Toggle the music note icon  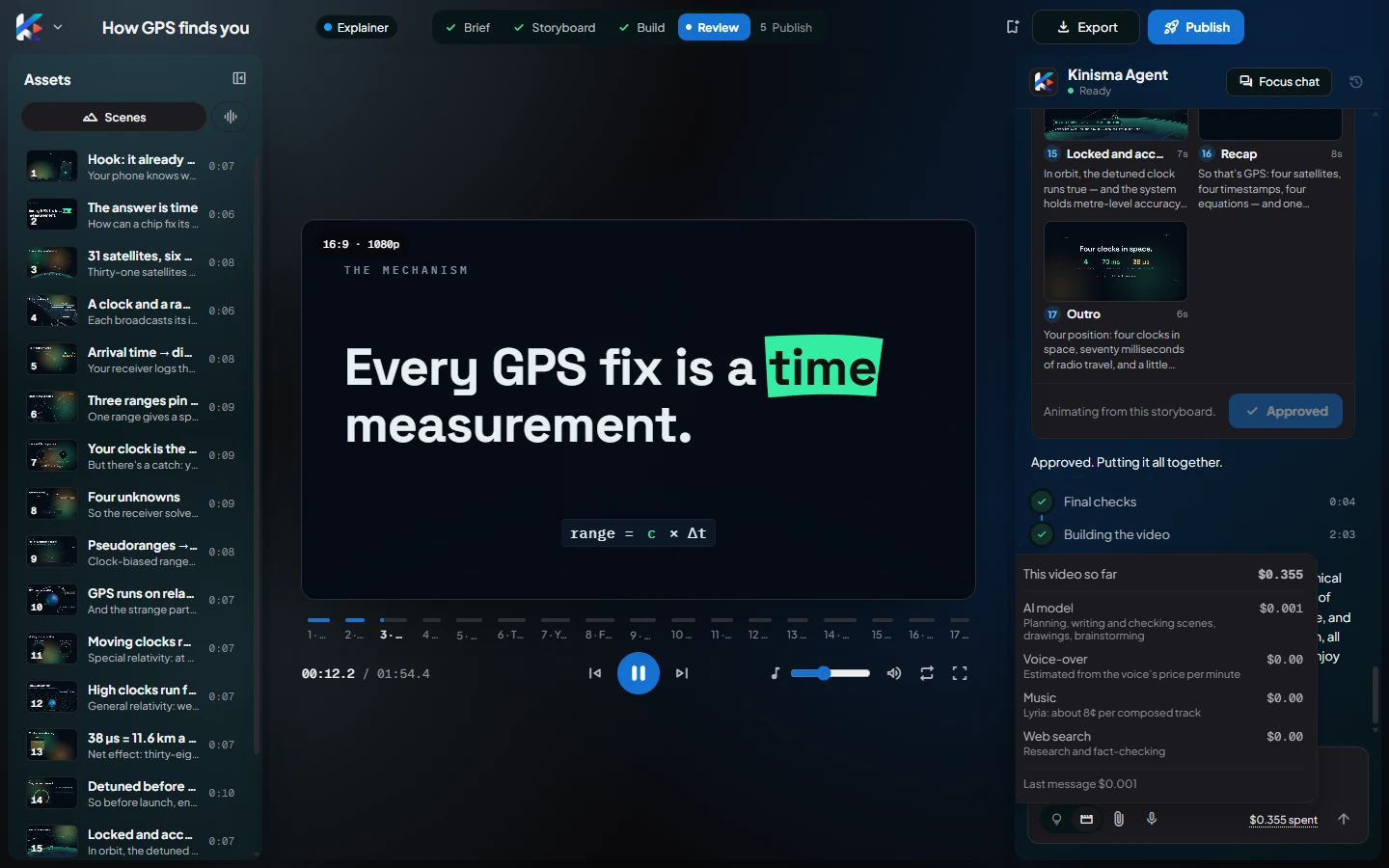coord(775,673)
